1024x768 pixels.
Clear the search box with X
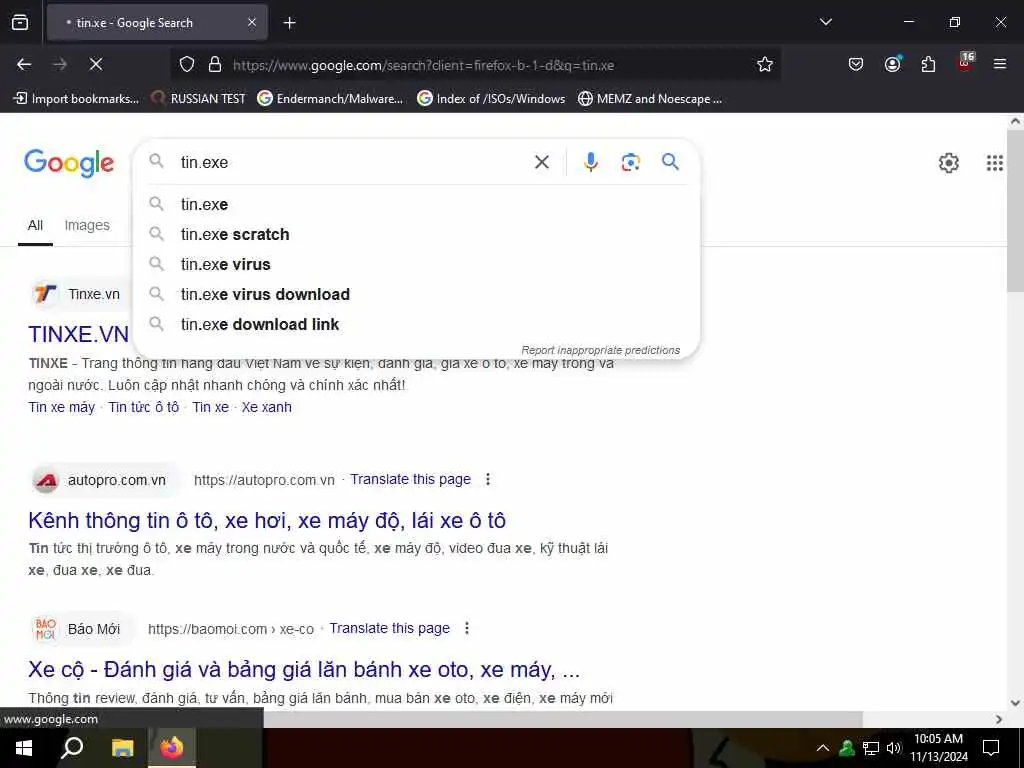542,162
